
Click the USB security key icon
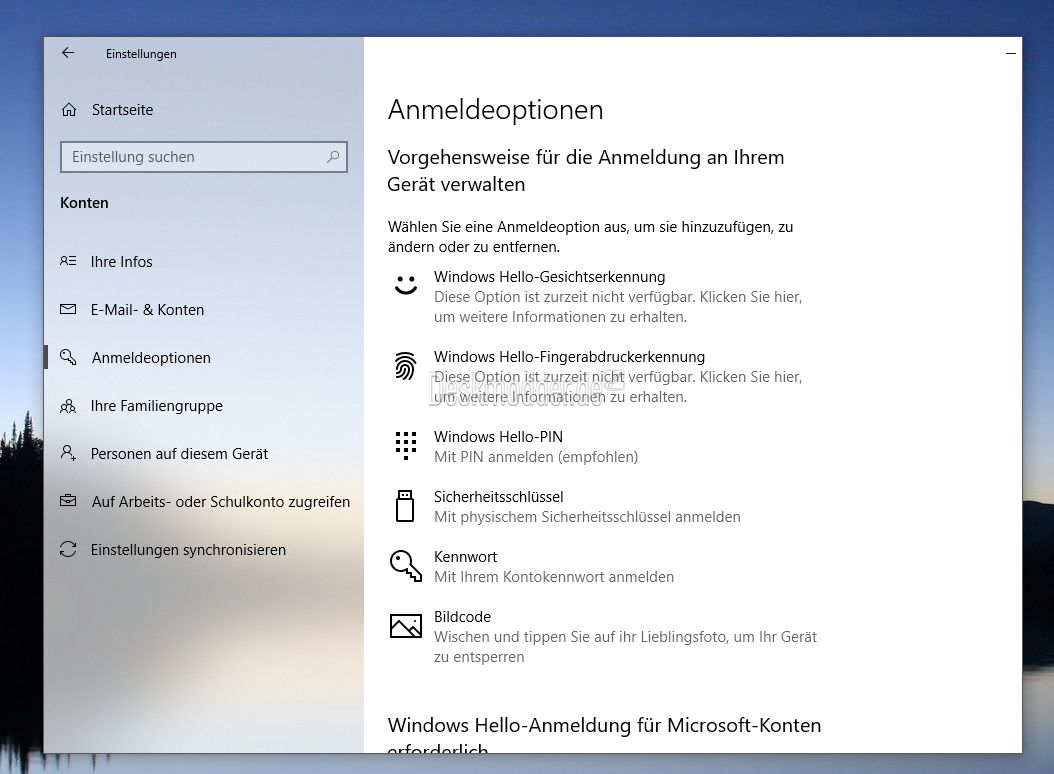click(x=405, y=506)
